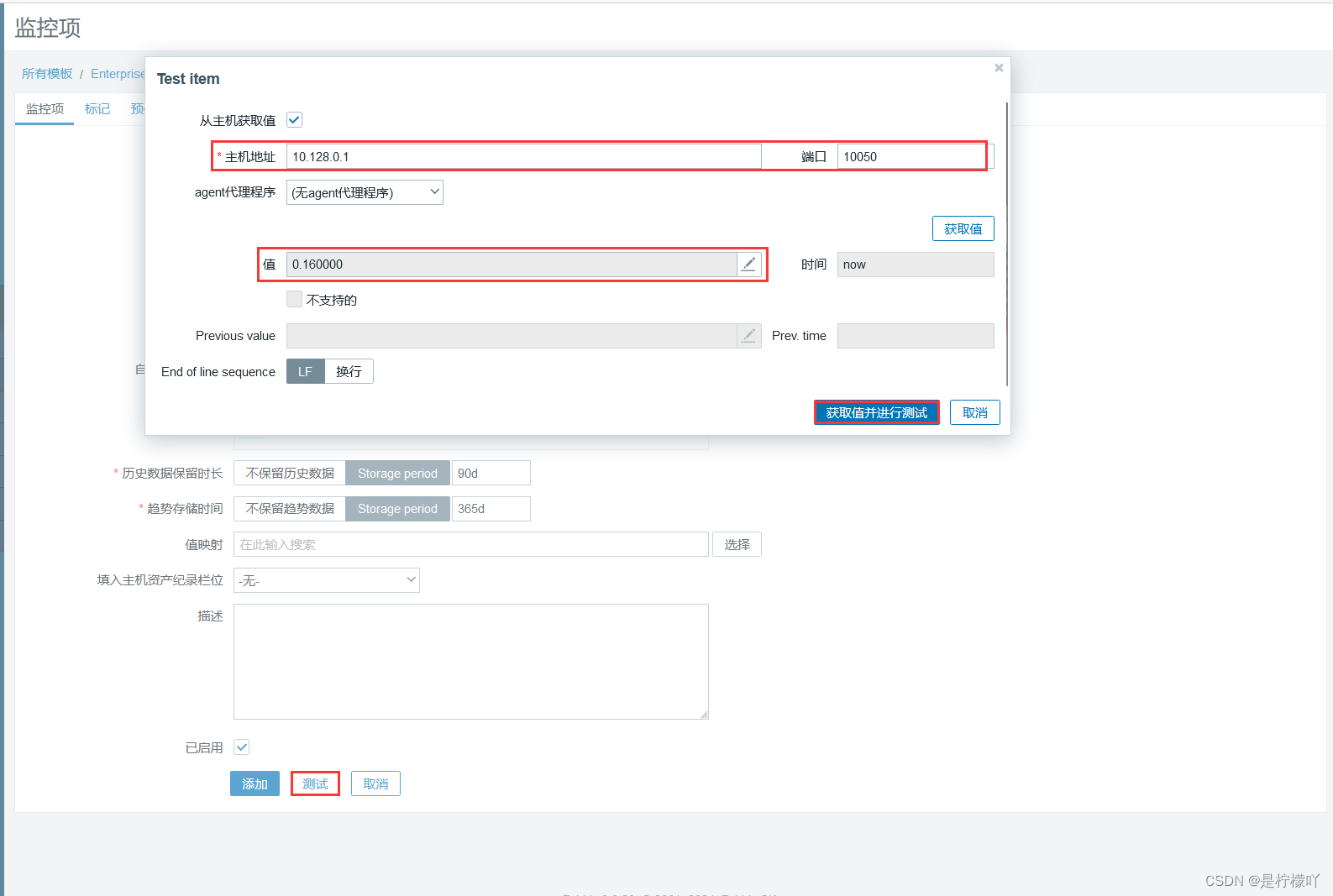Open the agent代理程序 dropdown
The image size is (1333, 896).
(x=365, y=192)
